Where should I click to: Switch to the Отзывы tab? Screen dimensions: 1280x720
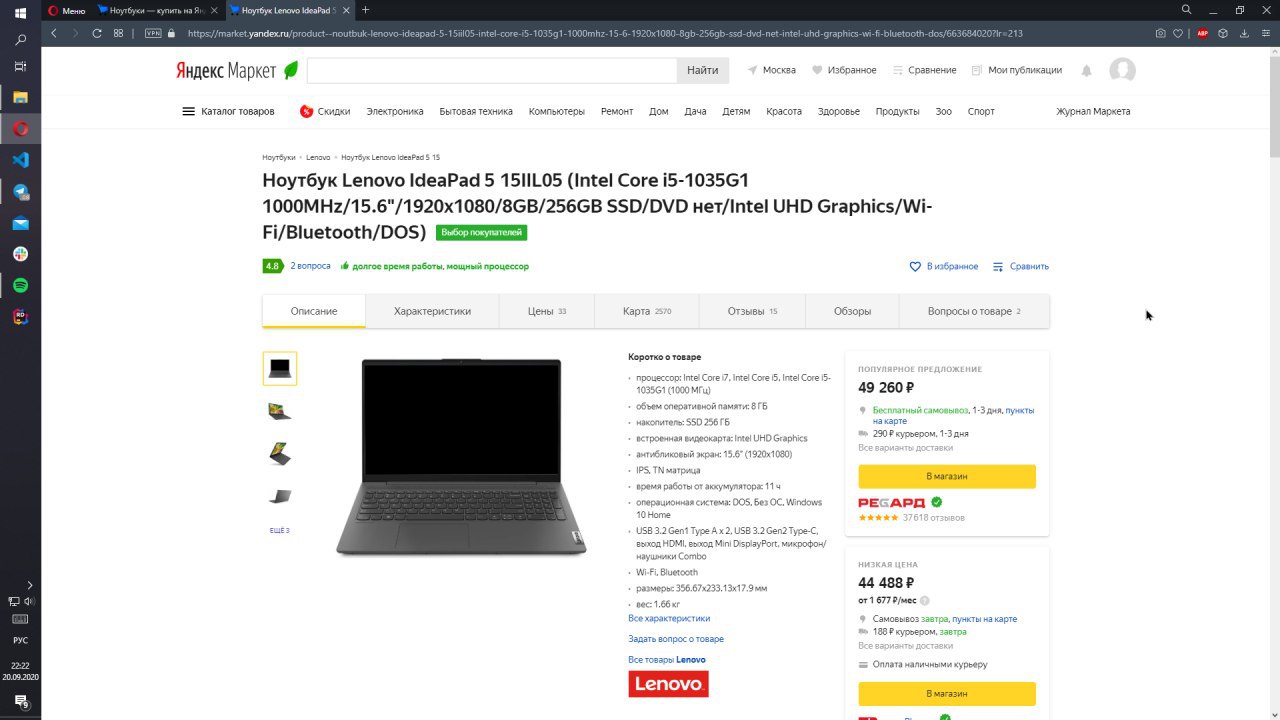click(x=752, y=311)
